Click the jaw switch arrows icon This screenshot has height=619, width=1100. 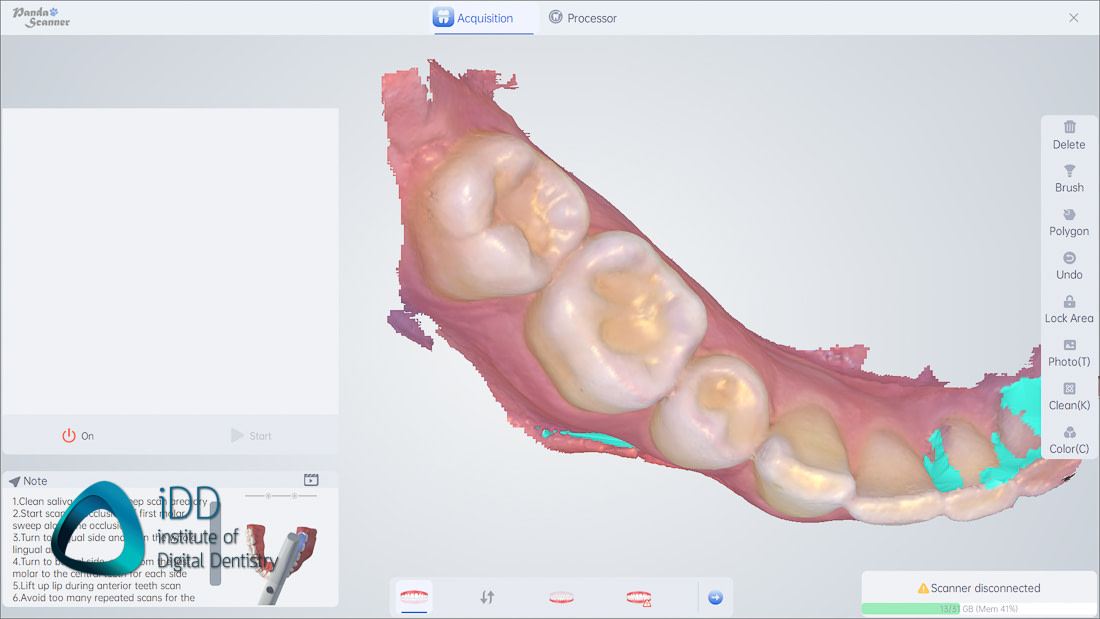click(x=487, y=596)
